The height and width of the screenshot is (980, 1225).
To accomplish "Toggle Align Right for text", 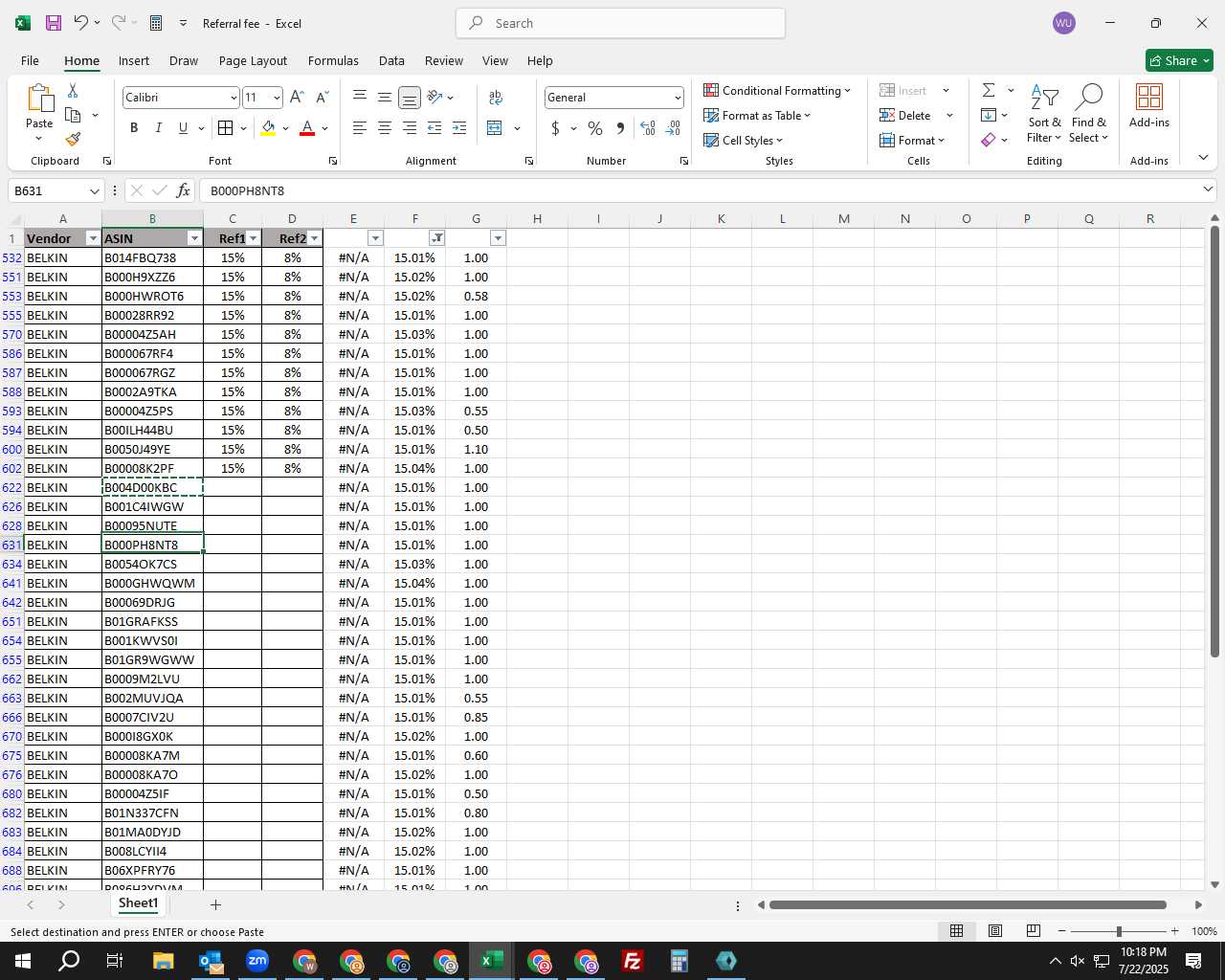I will pyautogui.click(x=409, y=128).
